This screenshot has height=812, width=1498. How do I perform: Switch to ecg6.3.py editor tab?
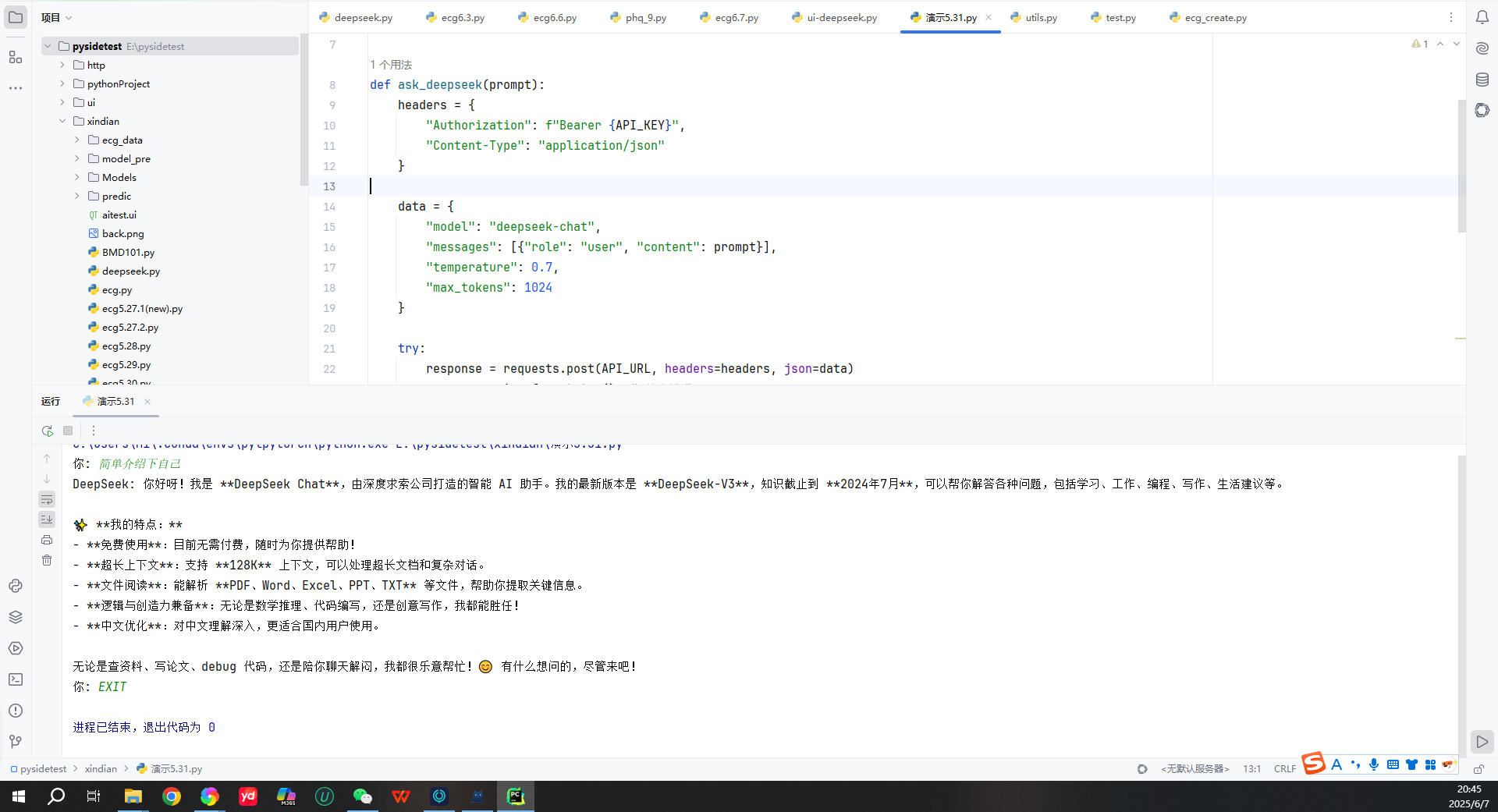pyautogui.click(x=455, y=17)
